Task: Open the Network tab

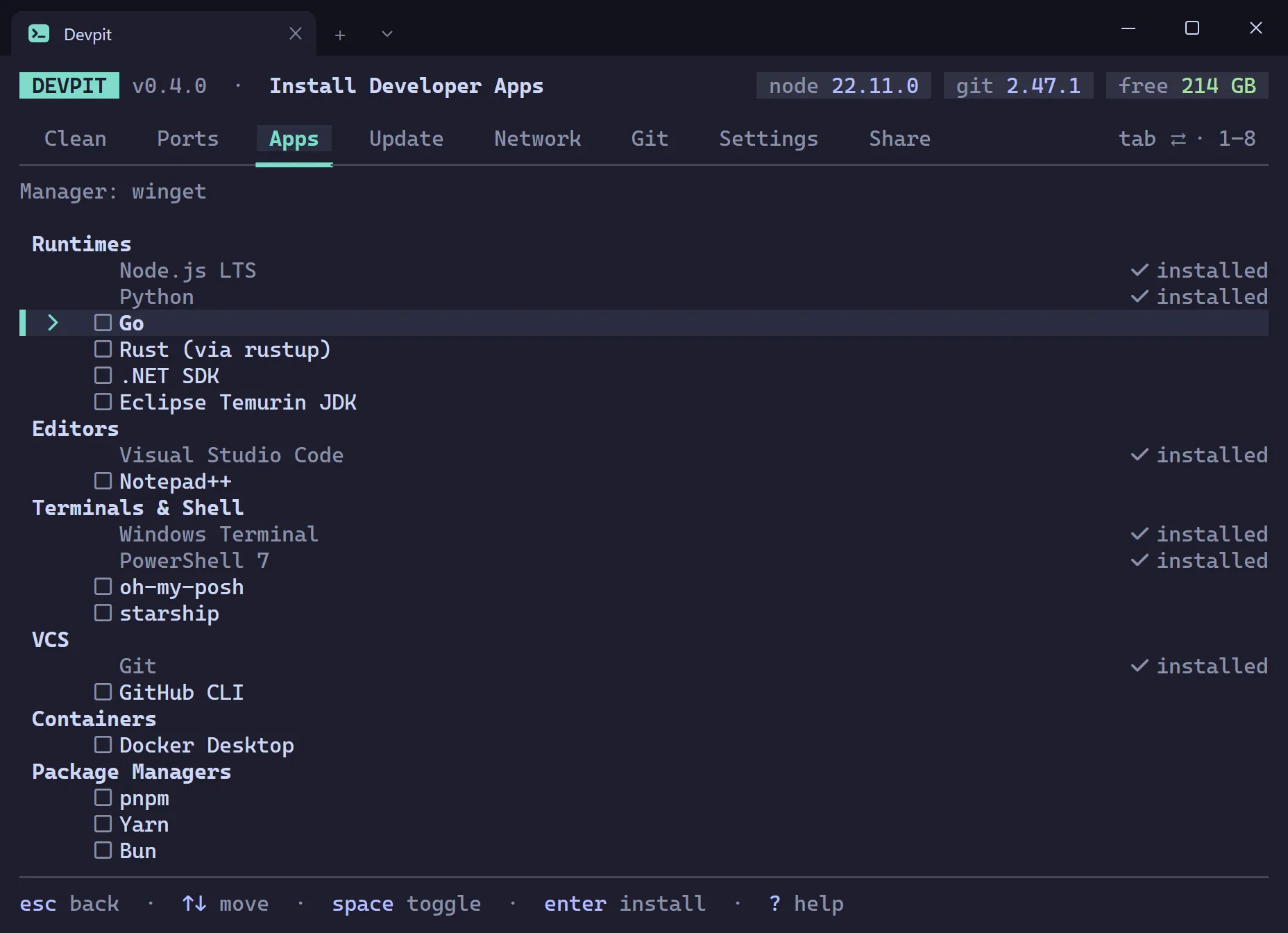Action: coord(537,138)
